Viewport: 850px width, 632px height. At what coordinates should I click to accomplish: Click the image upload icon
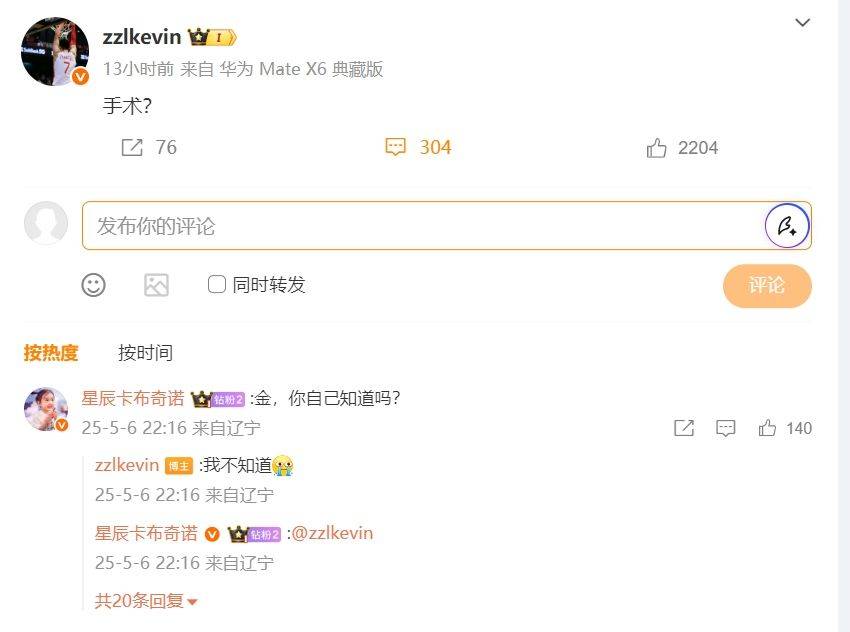156,285
